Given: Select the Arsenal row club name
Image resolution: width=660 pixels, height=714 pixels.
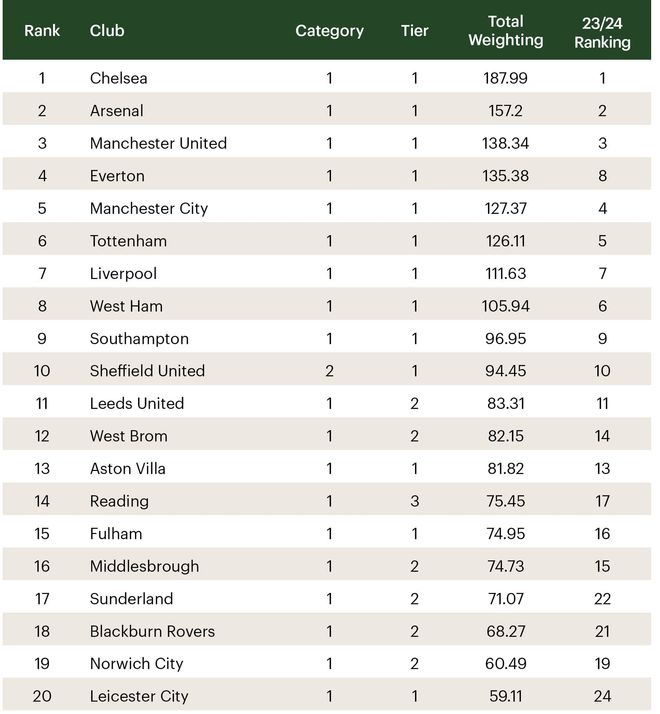Looking at the screenshot, I should click(117, 111).
